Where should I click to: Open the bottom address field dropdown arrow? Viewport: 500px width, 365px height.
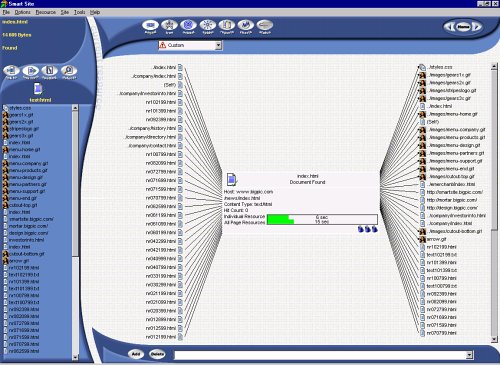coord(469,355)
